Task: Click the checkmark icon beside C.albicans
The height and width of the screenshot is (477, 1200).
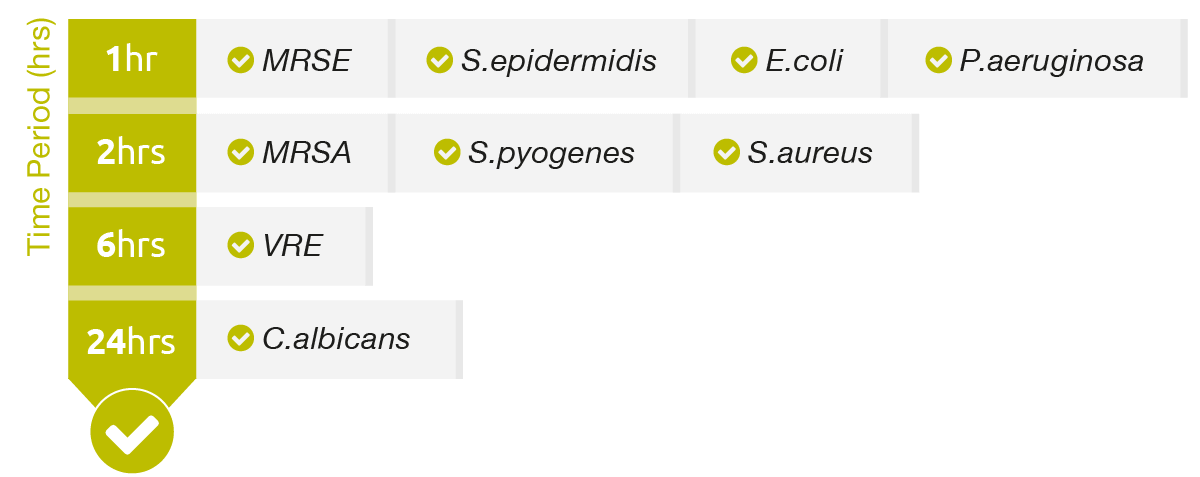Action: tap(240, 338)
